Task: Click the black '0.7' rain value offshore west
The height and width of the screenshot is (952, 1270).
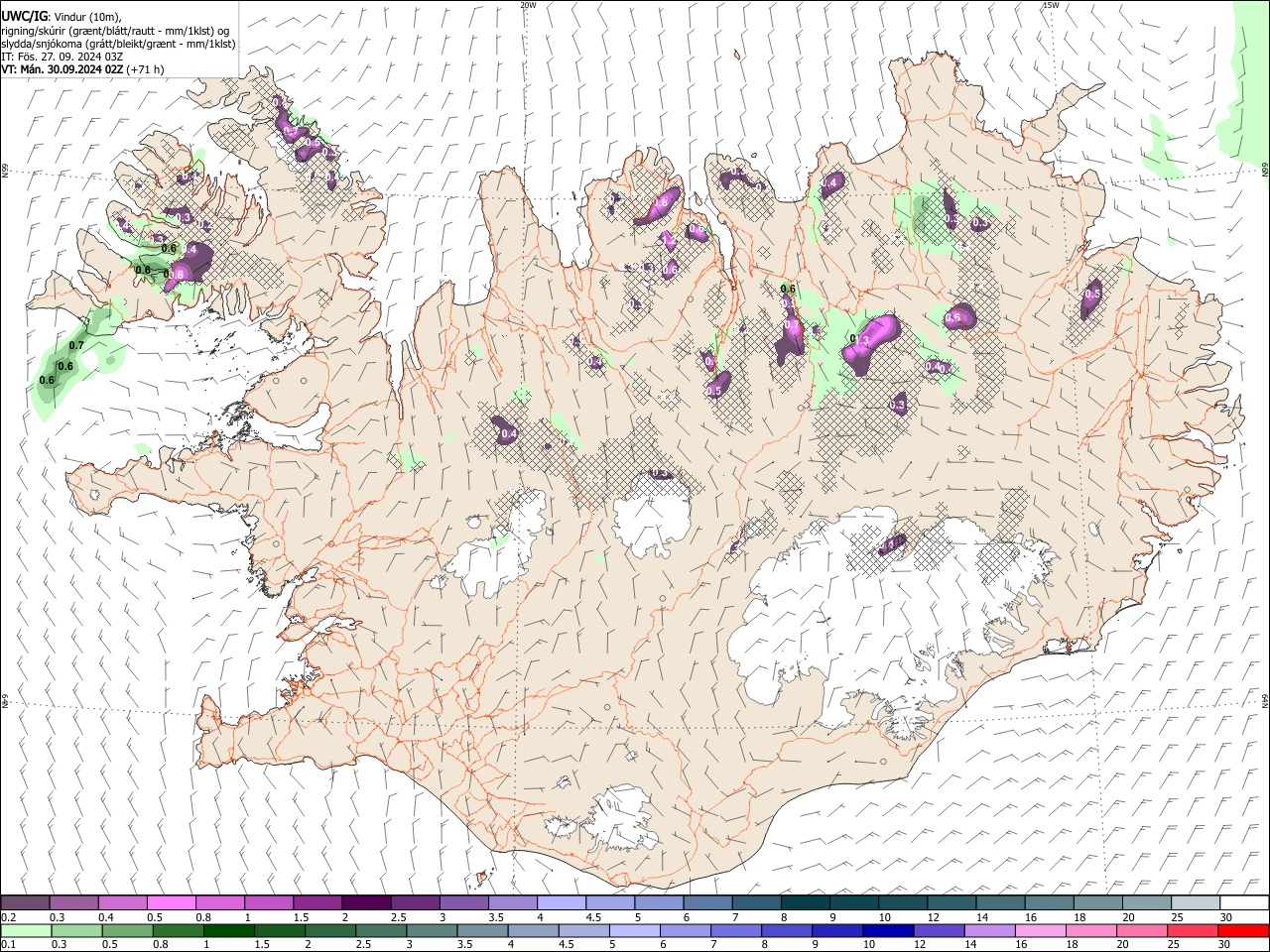Action: click(x=76, y=345)
